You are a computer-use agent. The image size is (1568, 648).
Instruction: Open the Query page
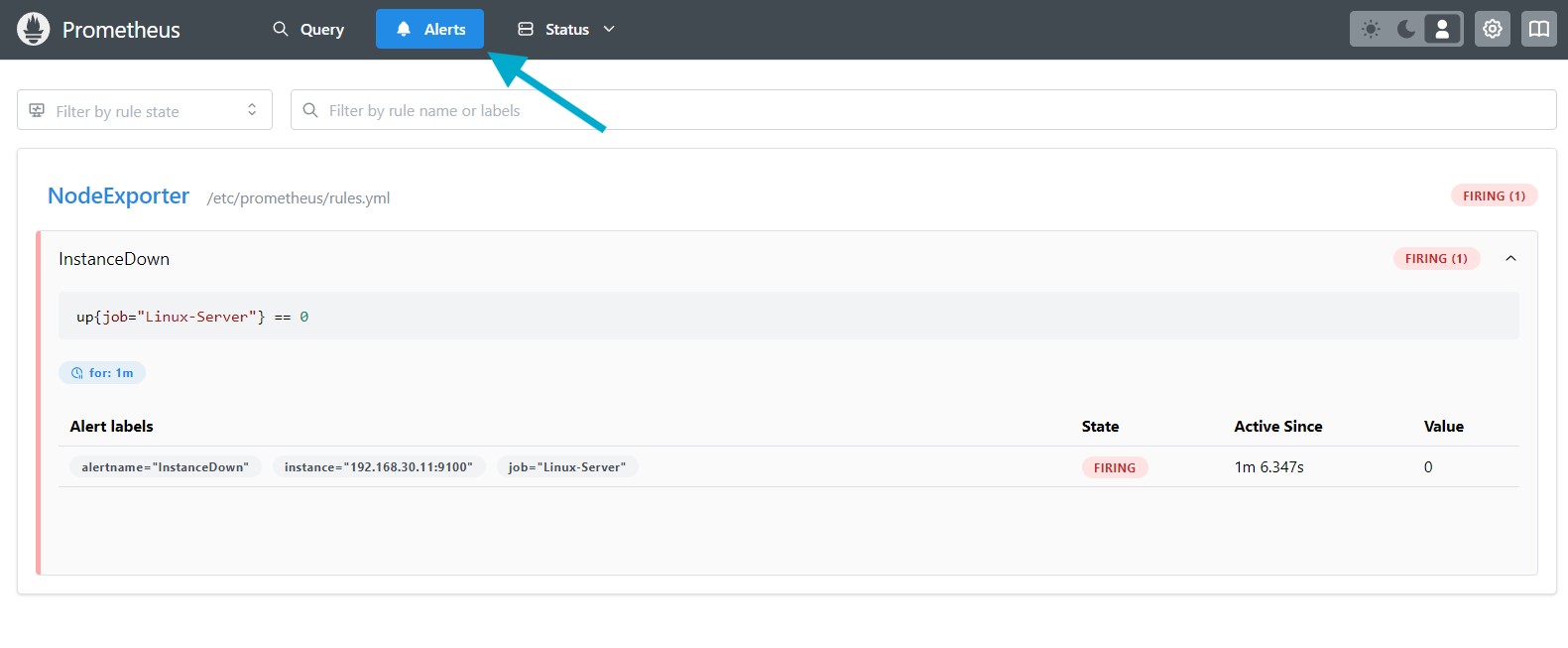pyautogui.click(x=308, y=29)
